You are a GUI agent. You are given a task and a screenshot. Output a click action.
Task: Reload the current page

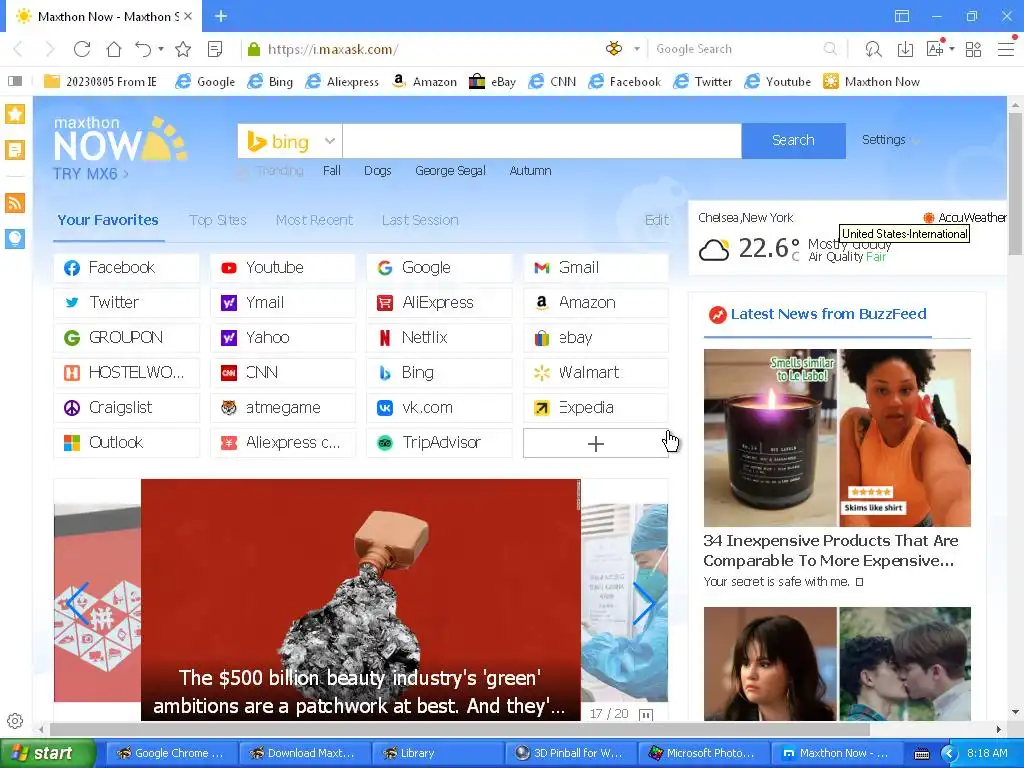pos(82,49)
